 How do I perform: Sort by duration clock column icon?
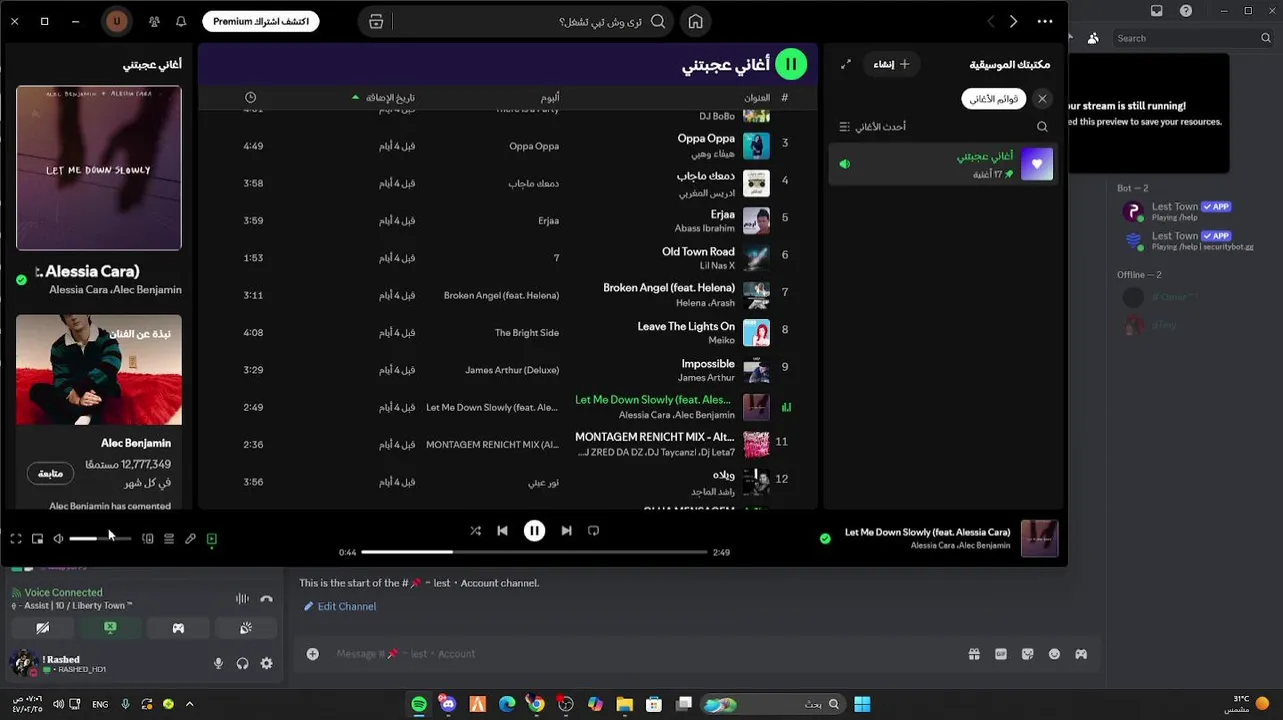point(250,97)
